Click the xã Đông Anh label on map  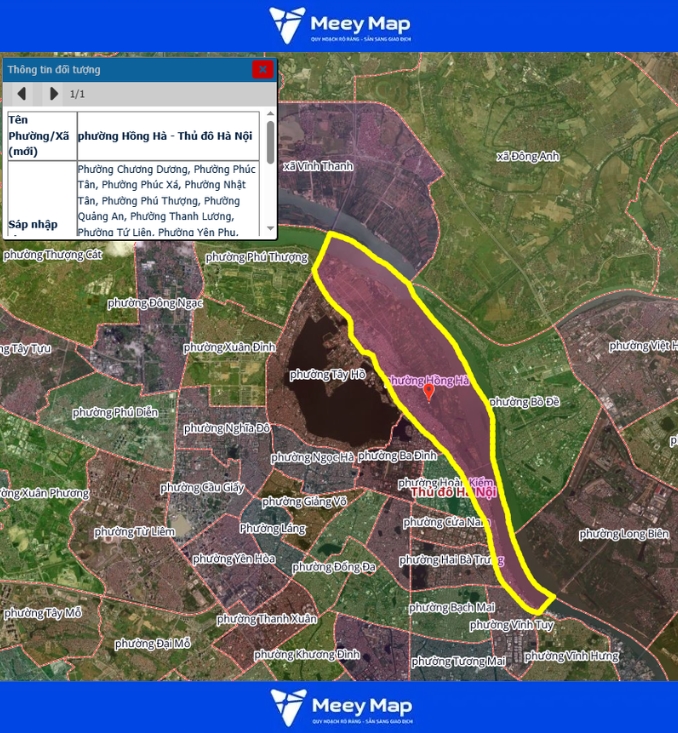coord(530,156)
